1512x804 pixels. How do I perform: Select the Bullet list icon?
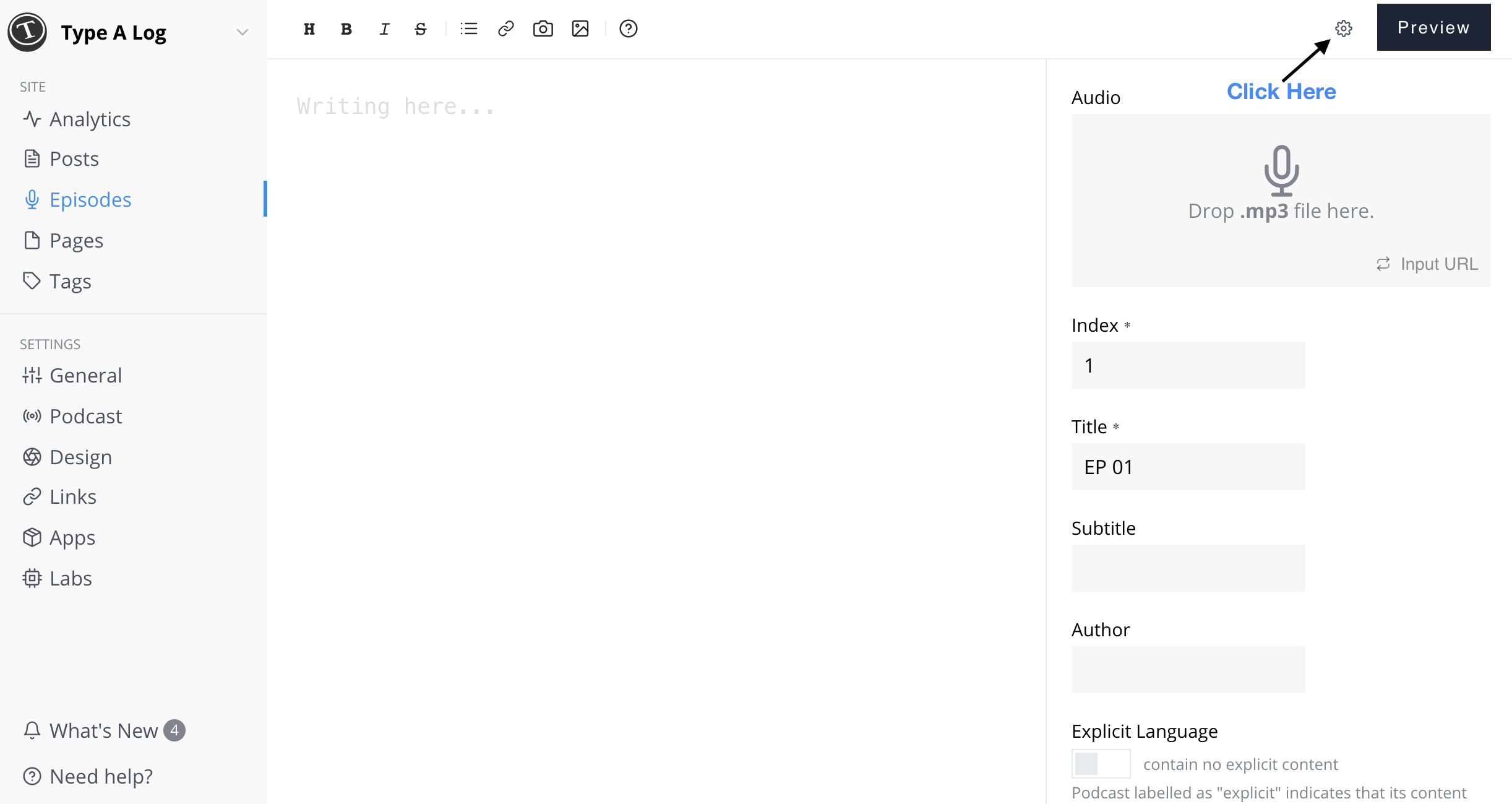[x=467, y=28]
